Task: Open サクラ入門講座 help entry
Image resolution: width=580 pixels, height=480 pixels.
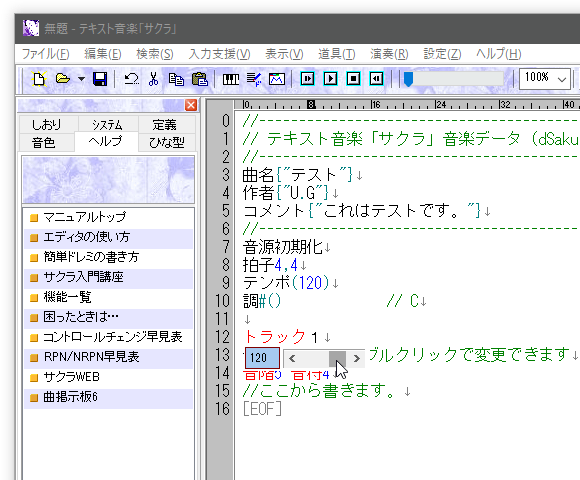Action: click(x=109, y=277)
